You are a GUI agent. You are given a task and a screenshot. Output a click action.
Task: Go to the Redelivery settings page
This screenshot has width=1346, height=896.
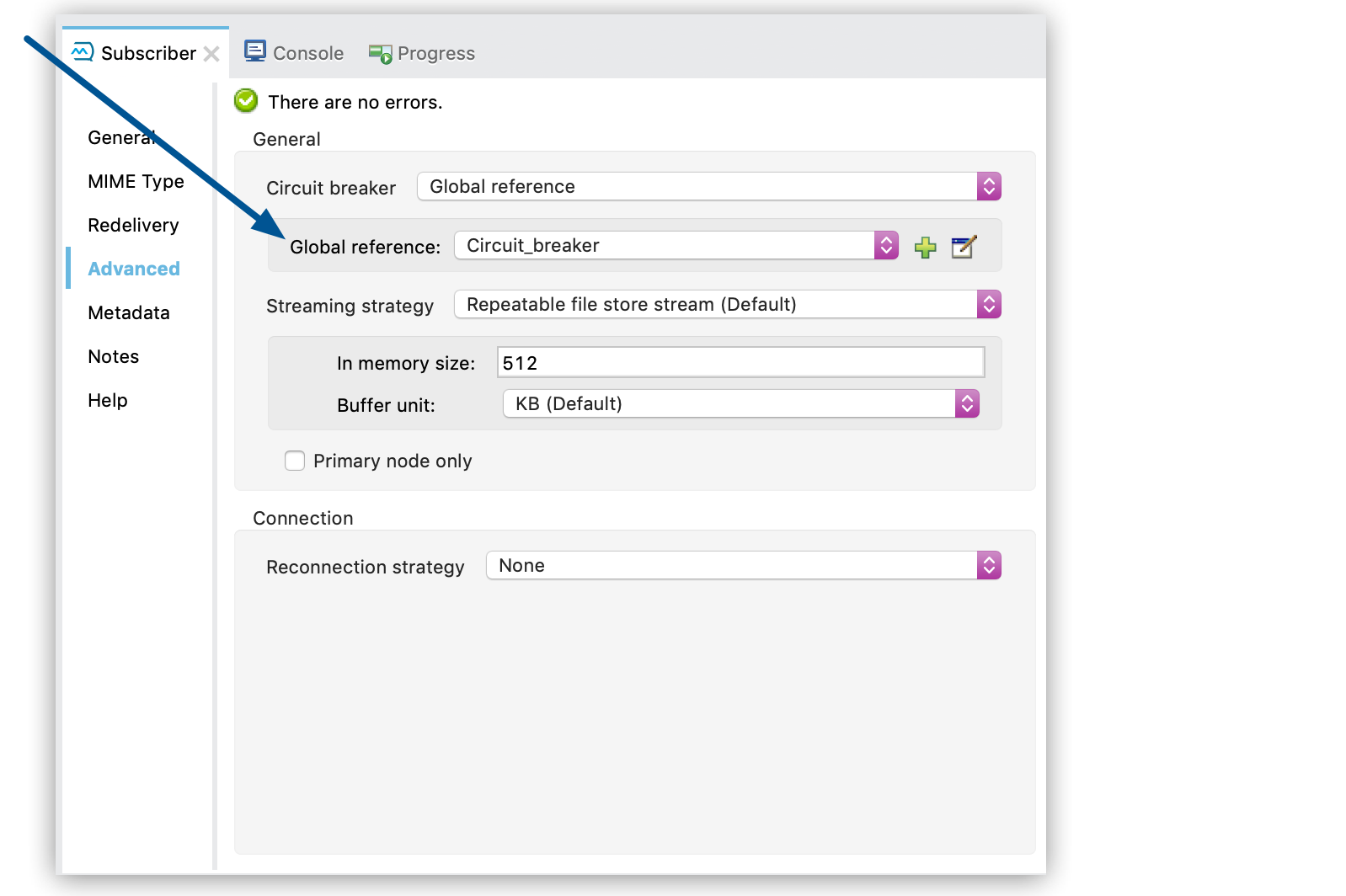(x=132, y=225)
